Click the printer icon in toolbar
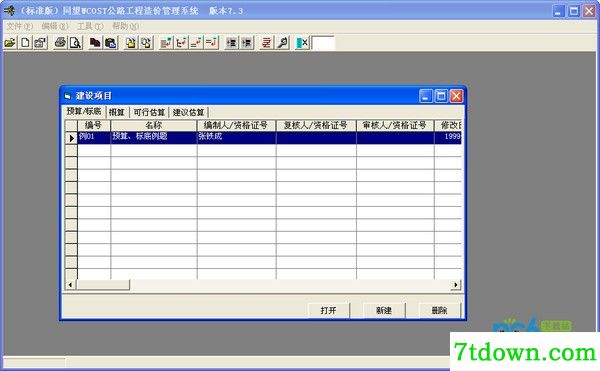Image resolution: width=600 pixels, height=371 pixels. point(60,42)
